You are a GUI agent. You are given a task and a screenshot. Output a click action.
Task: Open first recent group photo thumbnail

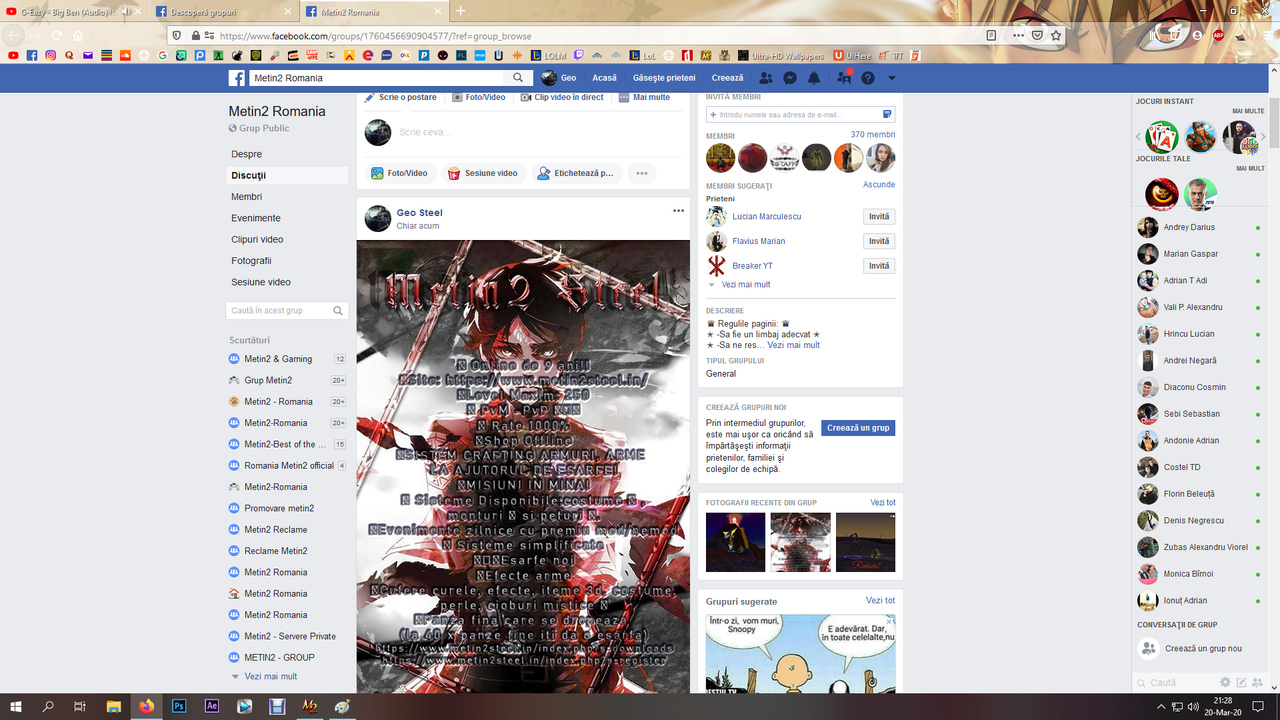pyautogui.click(x=735, y=542)
